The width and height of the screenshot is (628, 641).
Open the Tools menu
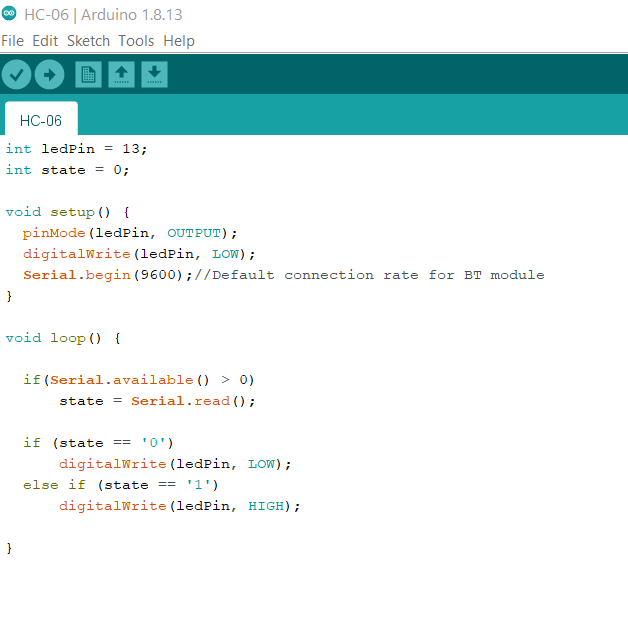[136, 41]
